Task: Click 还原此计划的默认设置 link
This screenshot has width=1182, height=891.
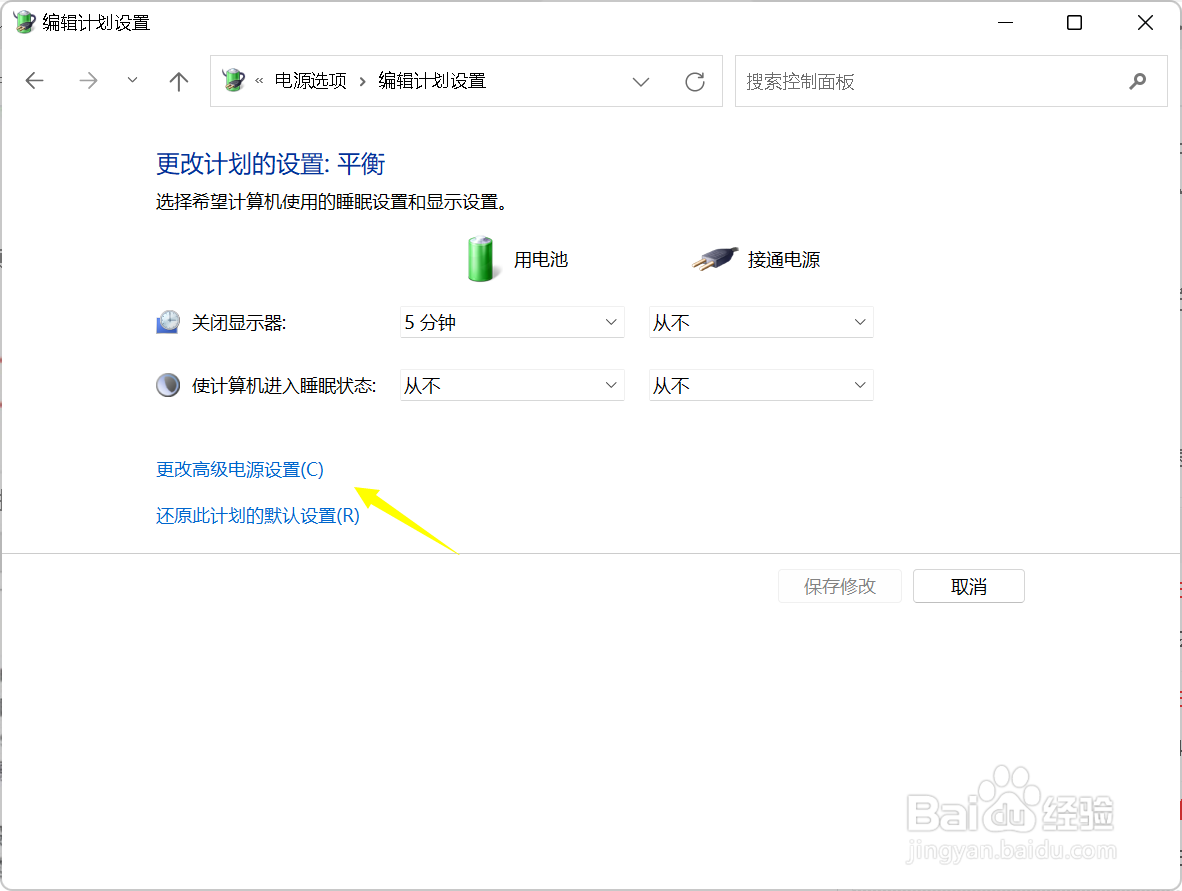Action: tap(257, 516)
